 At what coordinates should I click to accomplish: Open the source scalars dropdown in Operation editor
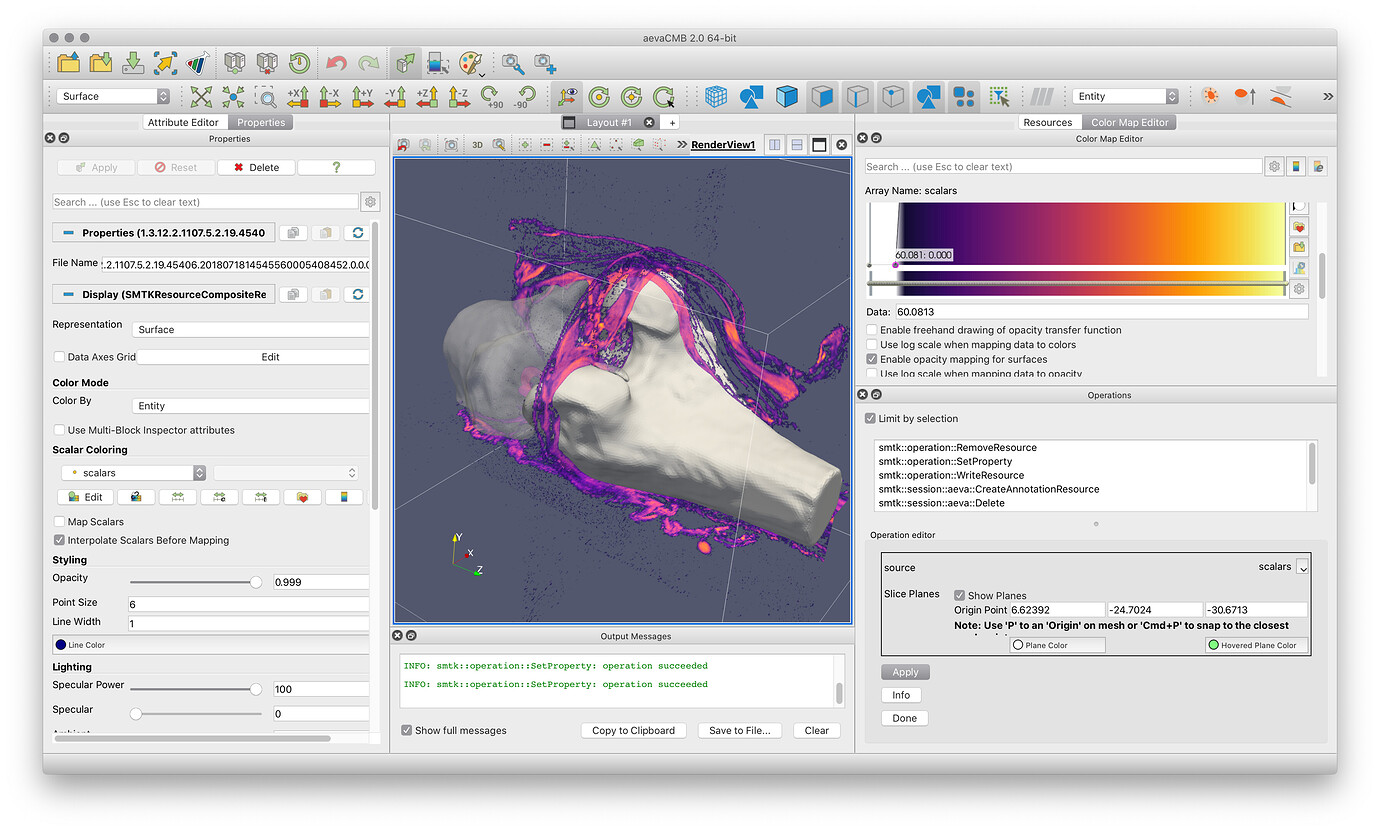click(x=1302, y=567)
